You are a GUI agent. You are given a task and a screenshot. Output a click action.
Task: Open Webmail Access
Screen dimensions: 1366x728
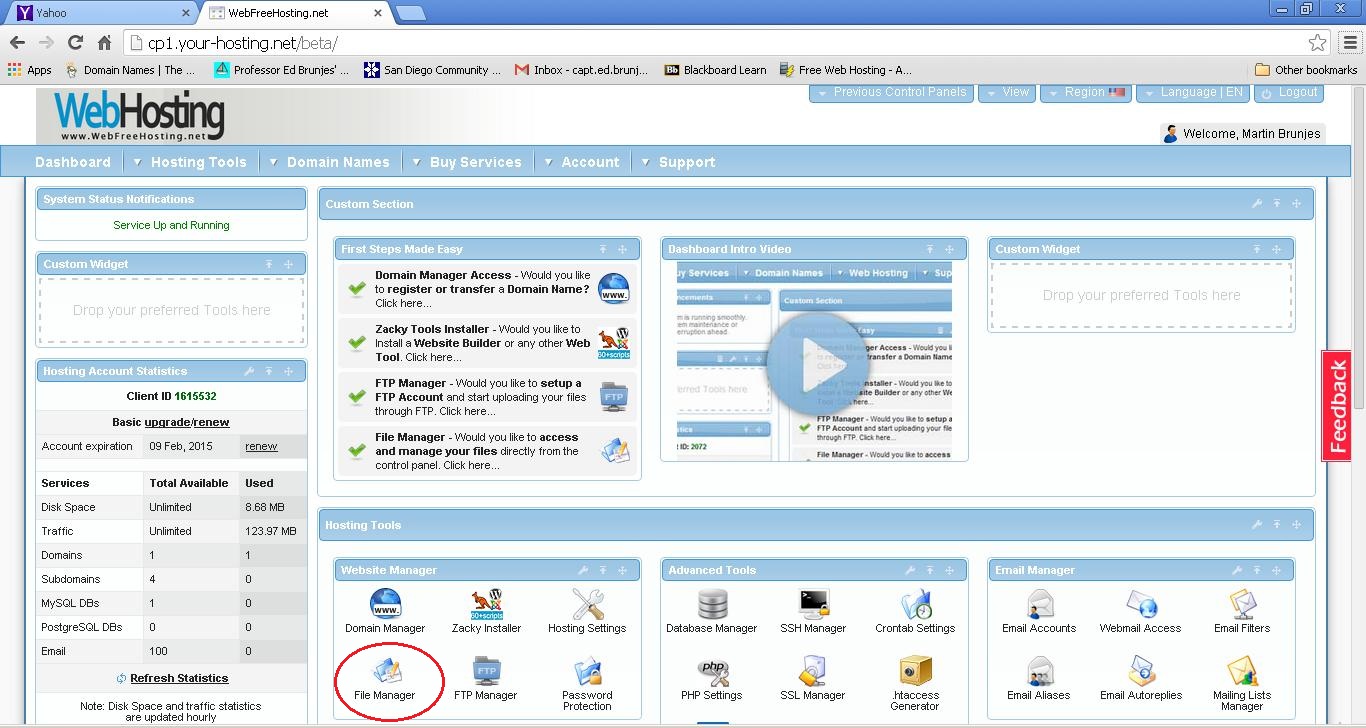[x=1141, y=604]
